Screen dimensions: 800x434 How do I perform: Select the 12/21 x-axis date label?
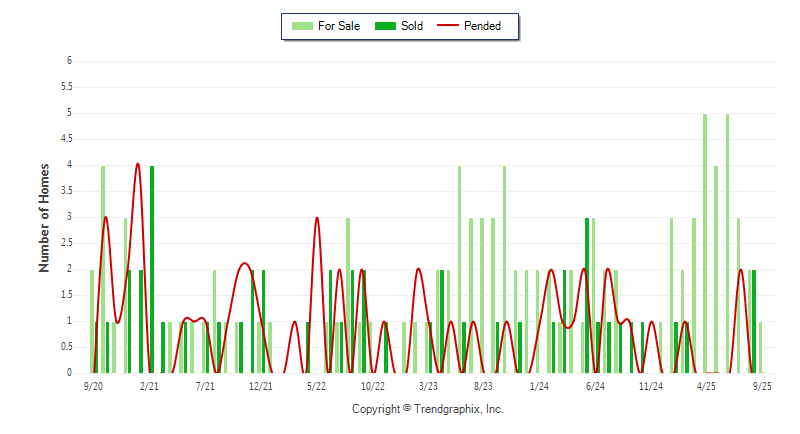[x=261, y=386]
